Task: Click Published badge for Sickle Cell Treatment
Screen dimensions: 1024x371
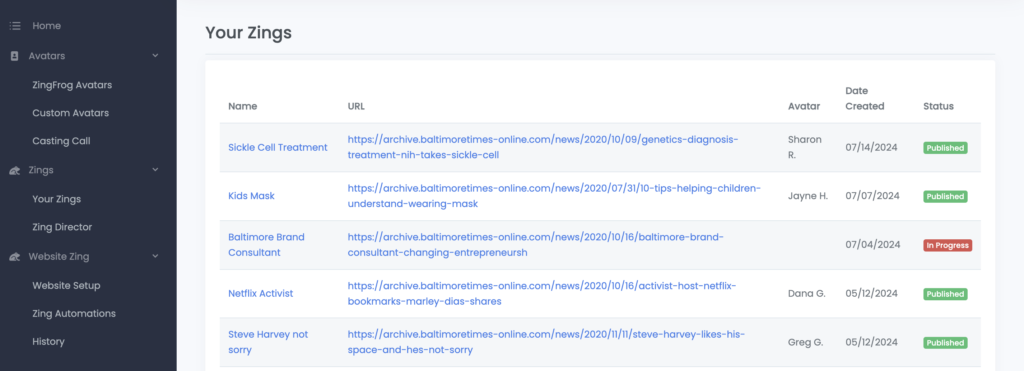Action: pos(945,148)
